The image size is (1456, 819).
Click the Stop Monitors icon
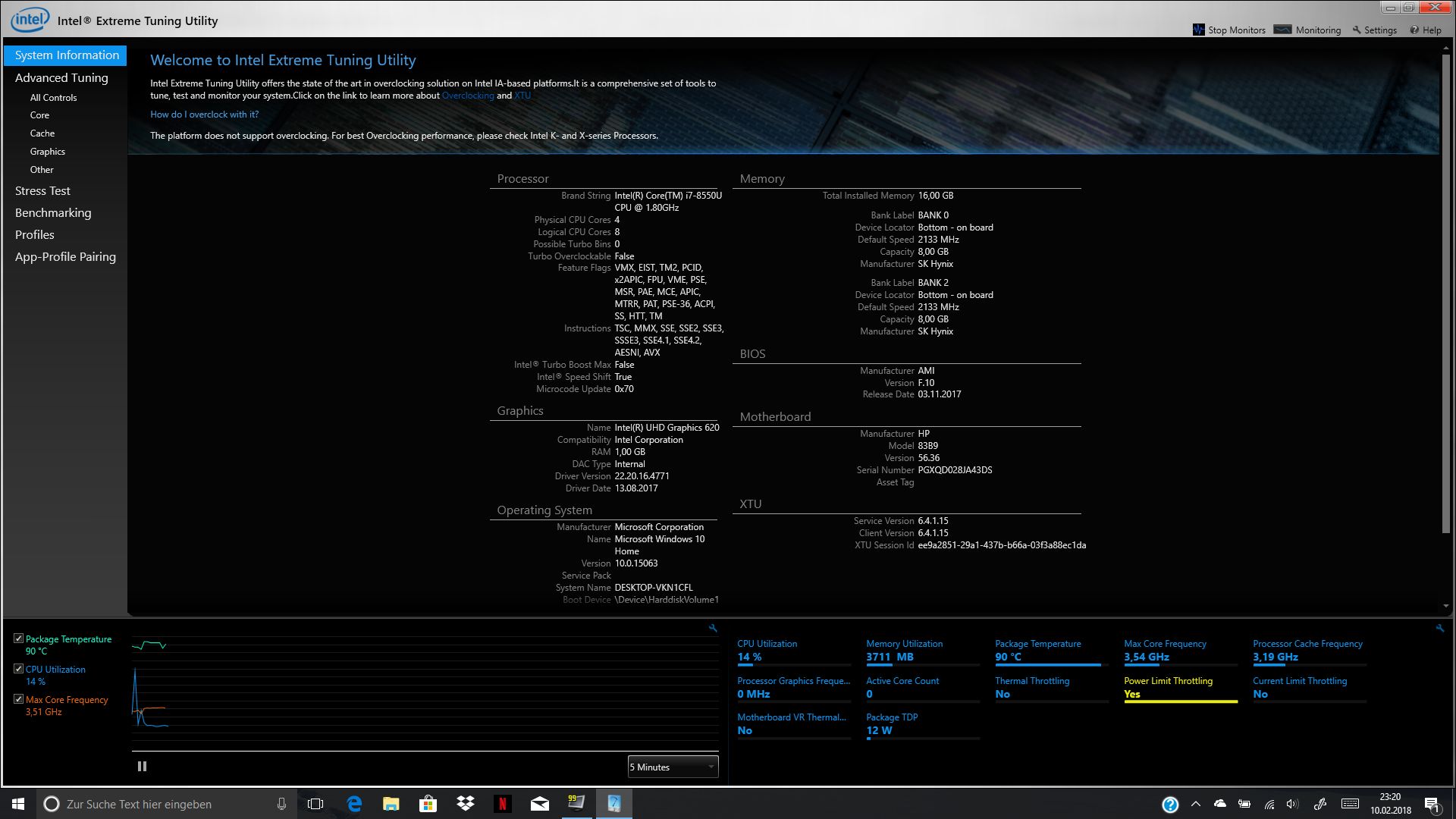[x=1198, y=30]
